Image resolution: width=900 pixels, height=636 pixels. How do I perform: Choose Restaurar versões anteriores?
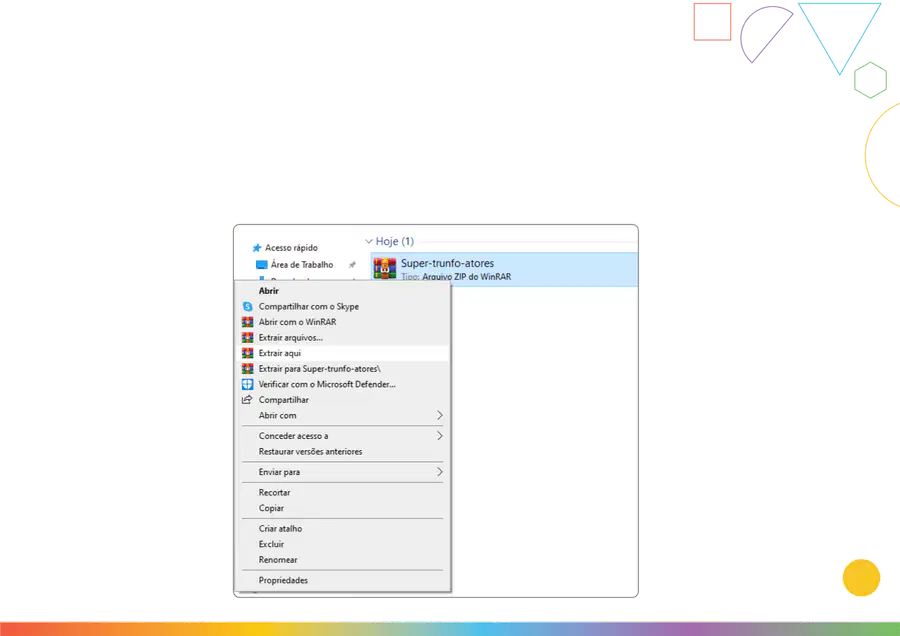click(x=343, y=451)
